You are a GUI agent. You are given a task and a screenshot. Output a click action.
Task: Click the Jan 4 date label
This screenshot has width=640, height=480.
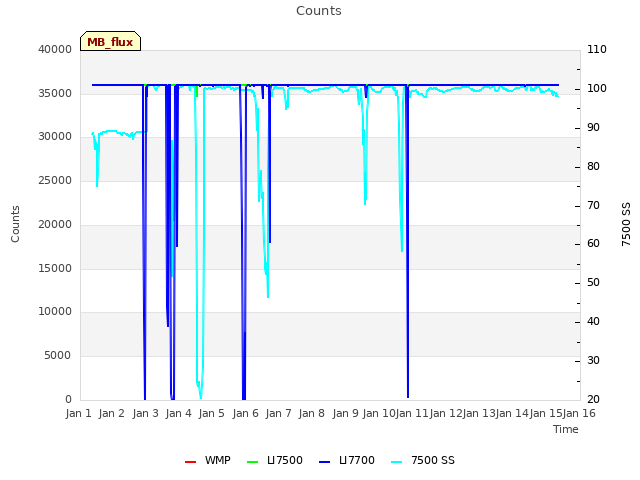click(x=178, y=413)
